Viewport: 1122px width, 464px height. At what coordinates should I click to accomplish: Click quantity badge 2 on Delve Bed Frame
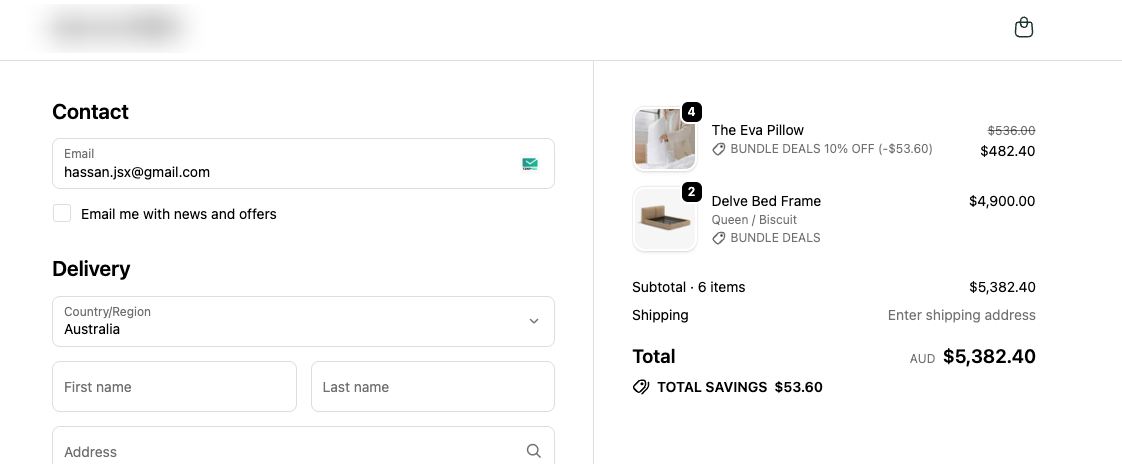(x=691, y=192)
